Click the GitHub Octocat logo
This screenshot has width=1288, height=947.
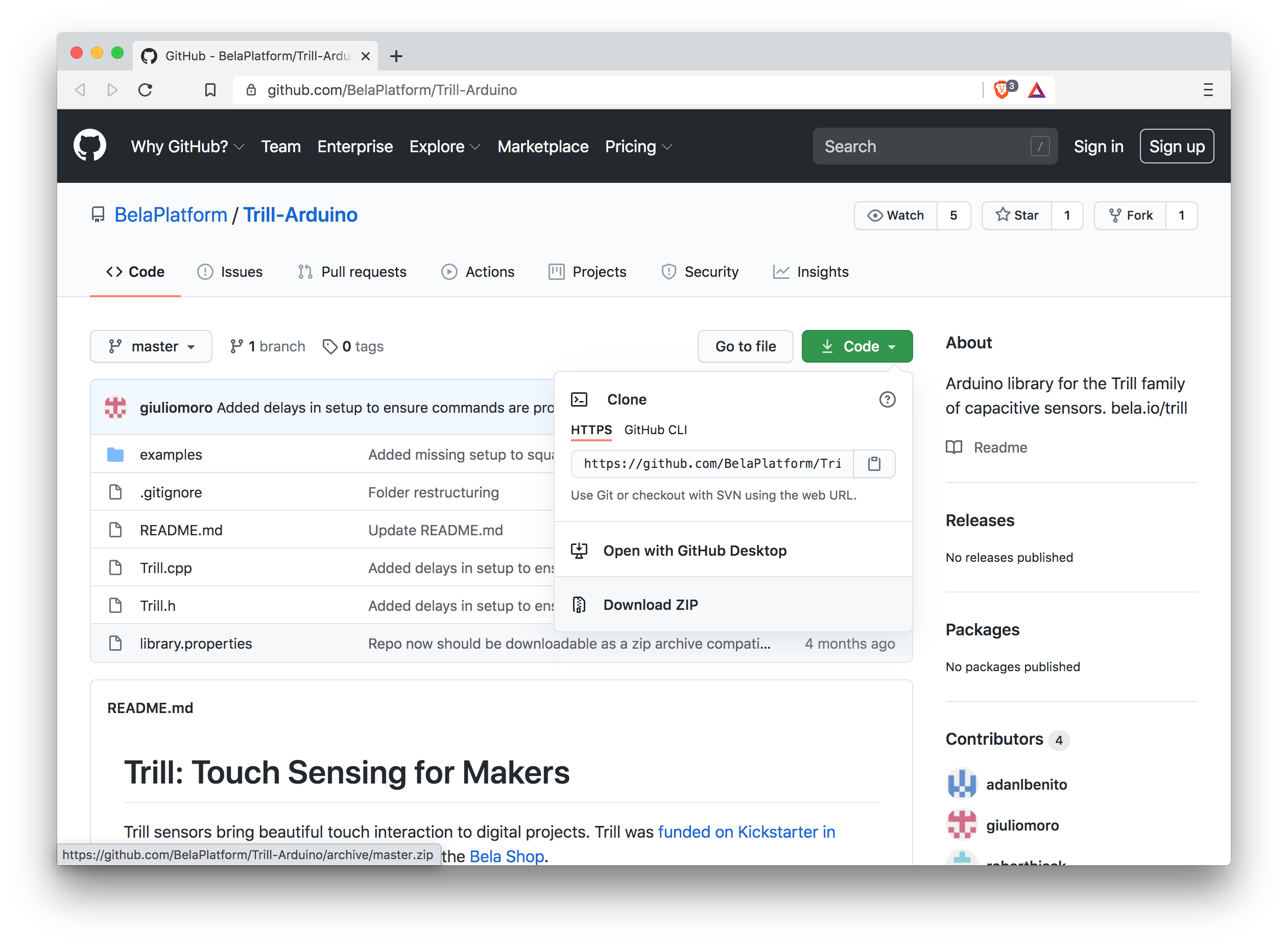90,146
